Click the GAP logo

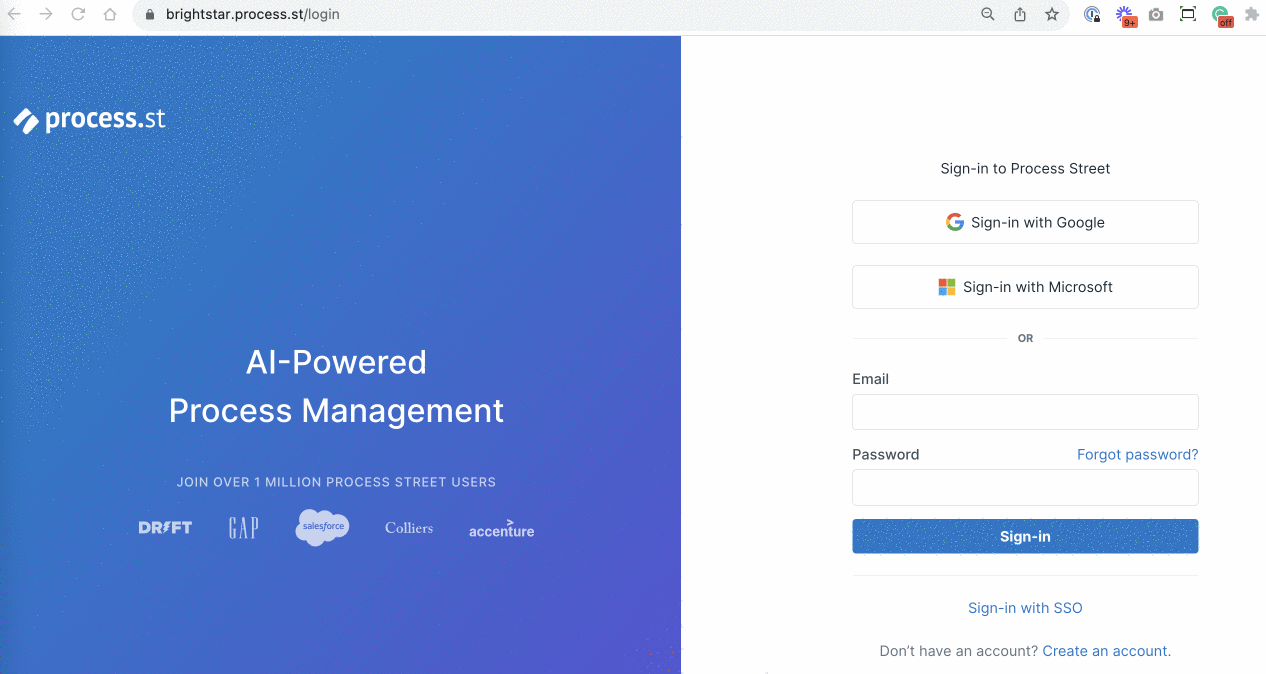243,528
